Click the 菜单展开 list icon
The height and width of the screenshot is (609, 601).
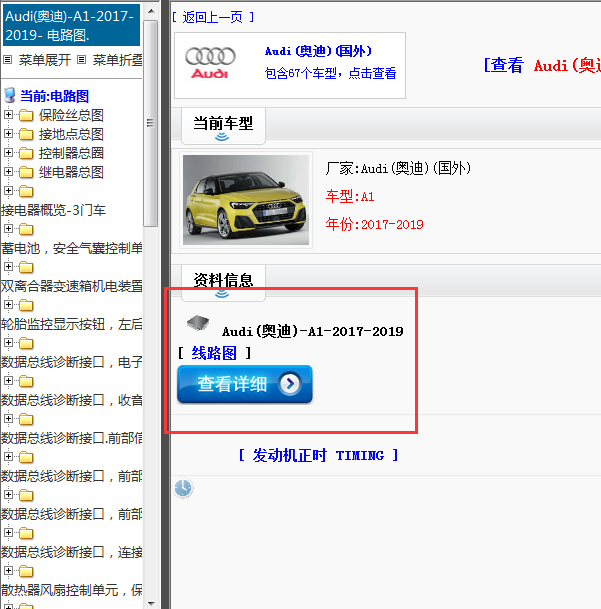click(7, 60)
